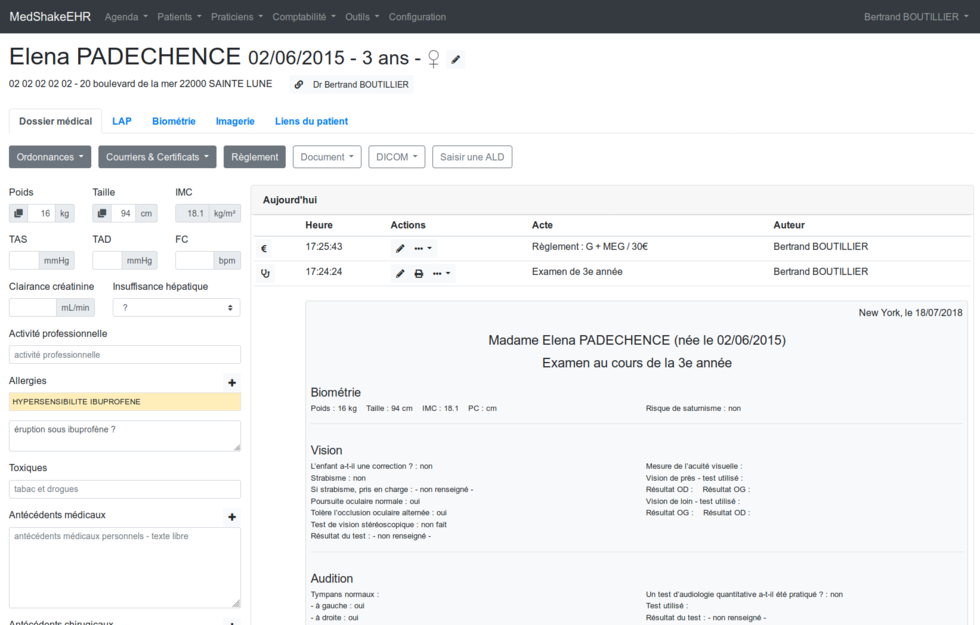Viewport: 980px width, 625px height.
Task: Click the activité professionnelle input field
Action: (x=125, y=355)
